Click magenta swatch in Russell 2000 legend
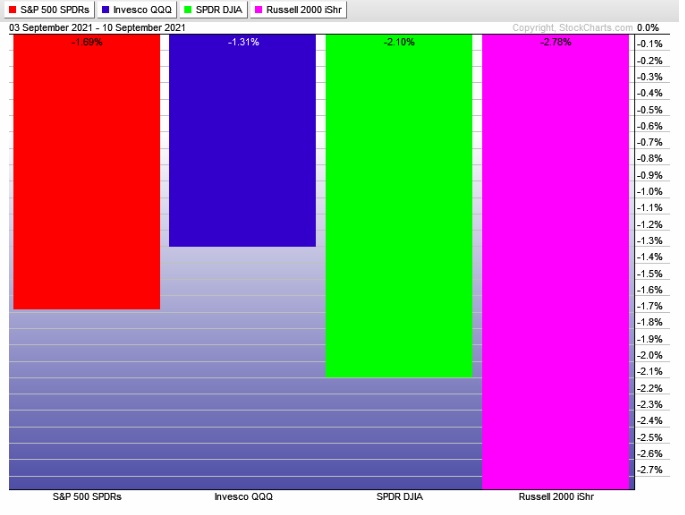The width and height of the screenshot is (685, 515). [x=258, y=10]
